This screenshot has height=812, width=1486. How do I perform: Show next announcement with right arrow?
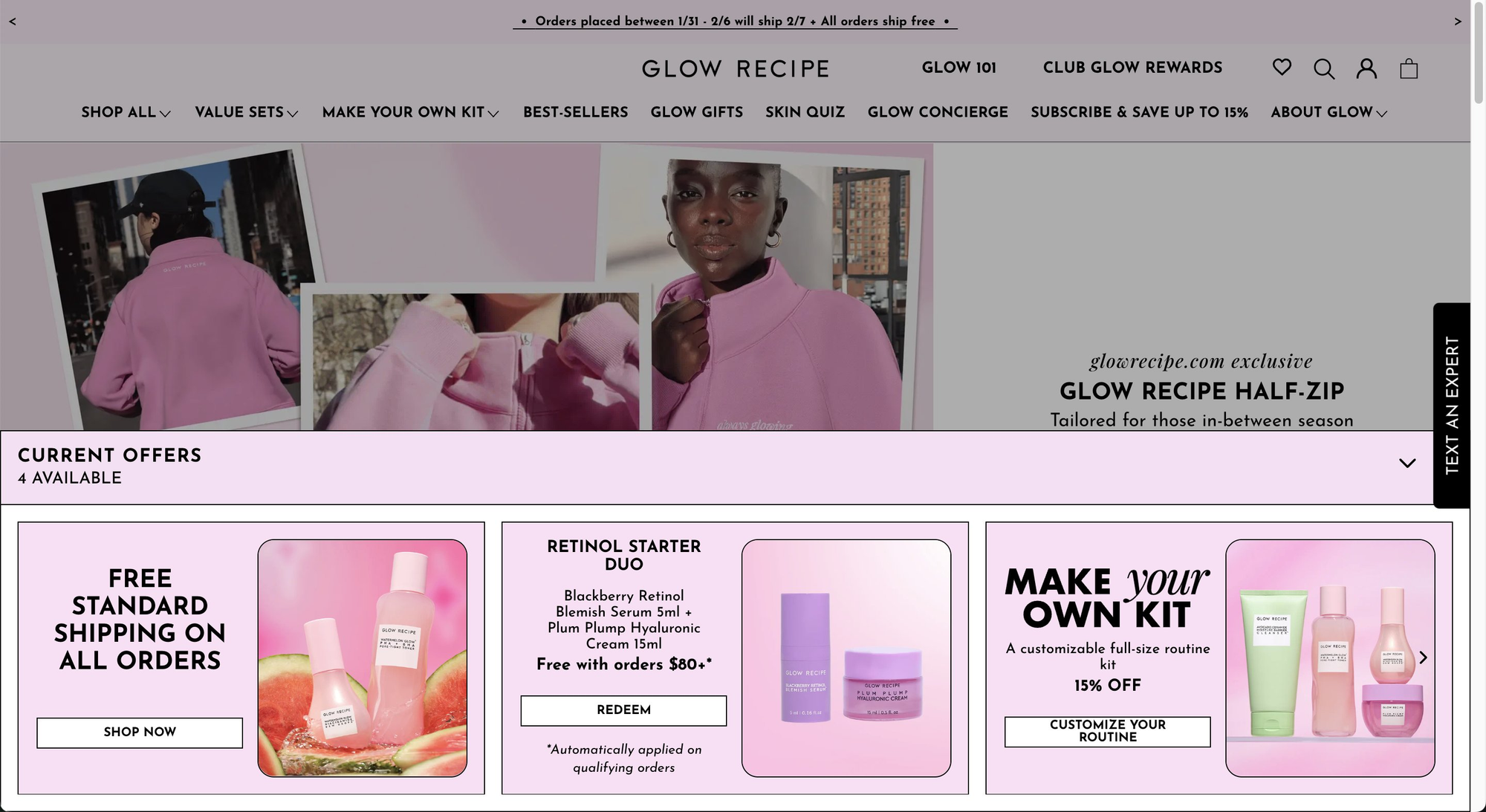coord(1458,22)
